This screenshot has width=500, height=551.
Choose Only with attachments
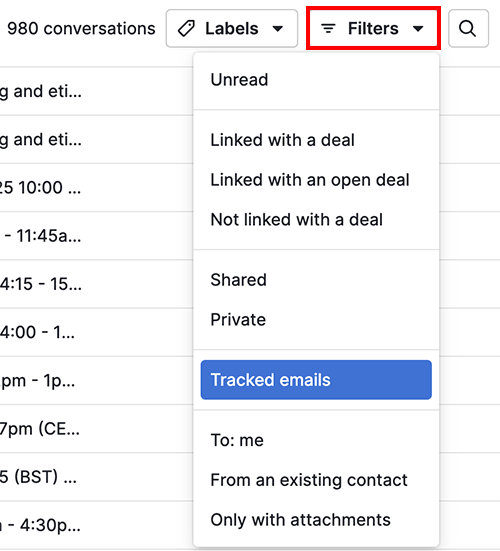(x=316, y=520)
